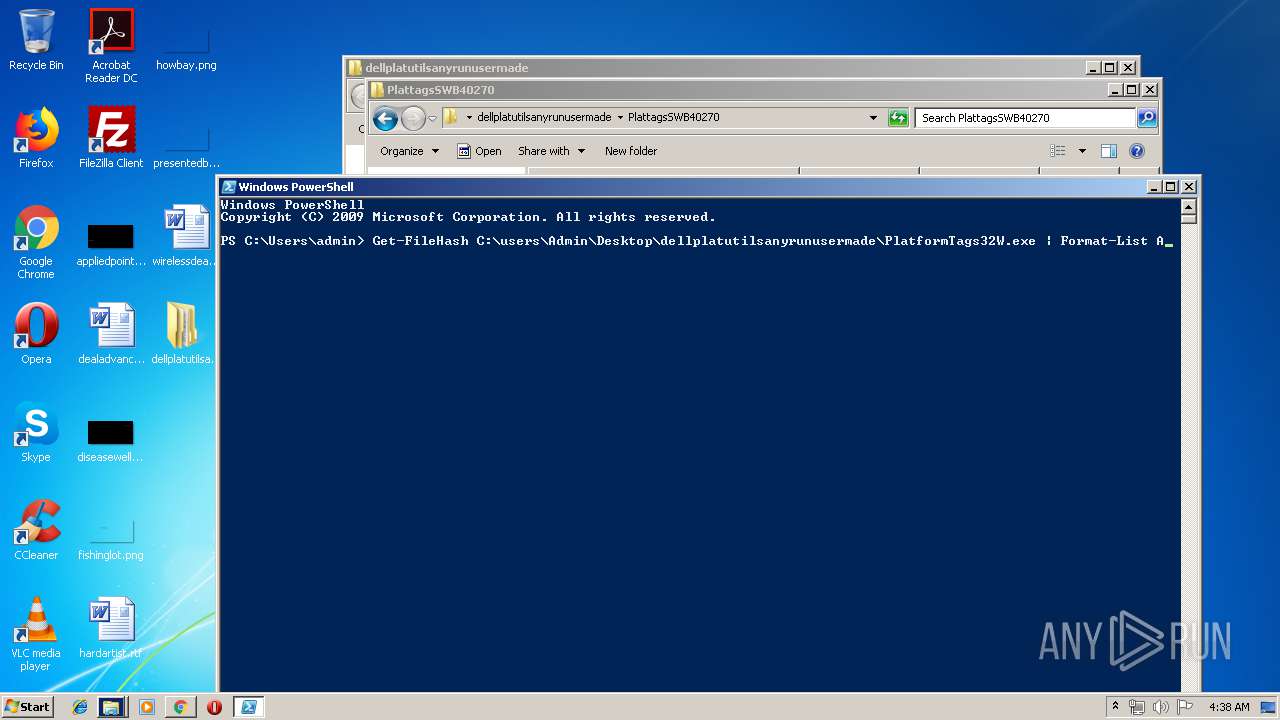Open VLC media player shortcut
The height and width of the screenshot is (720, 1280).
[36, 634]
